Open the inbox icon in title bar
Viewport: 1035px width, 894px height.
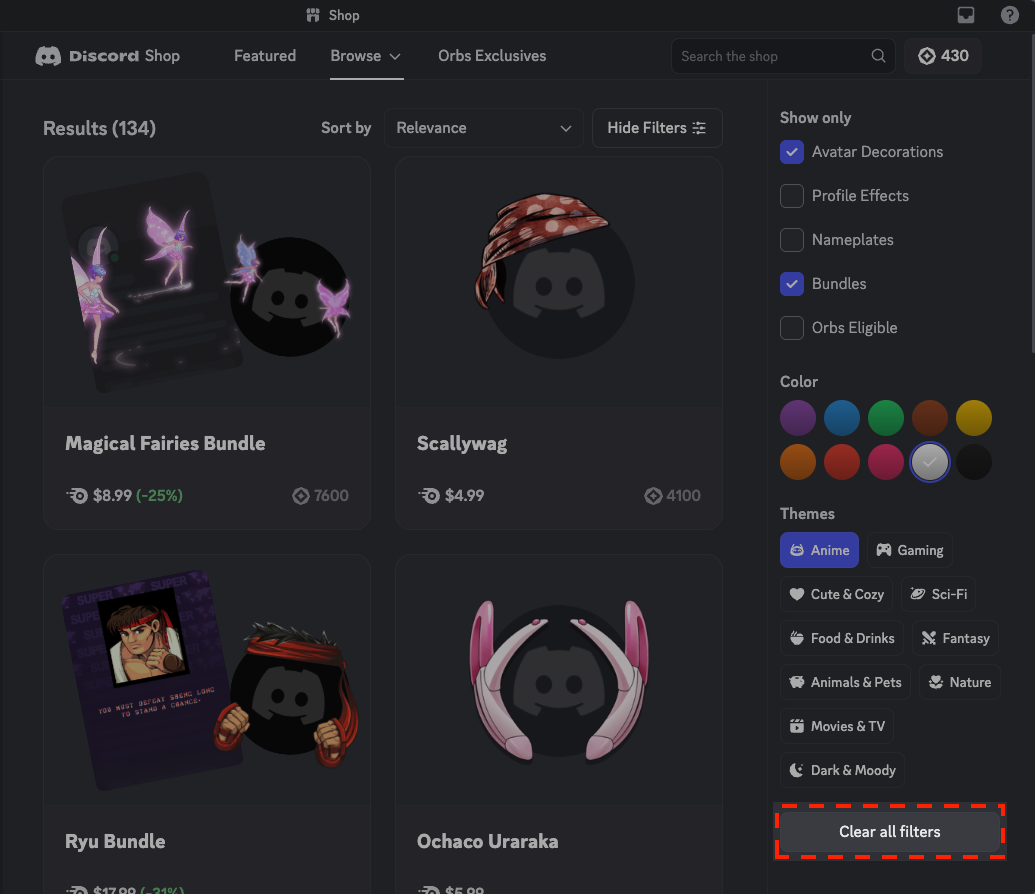click(966, 15)
